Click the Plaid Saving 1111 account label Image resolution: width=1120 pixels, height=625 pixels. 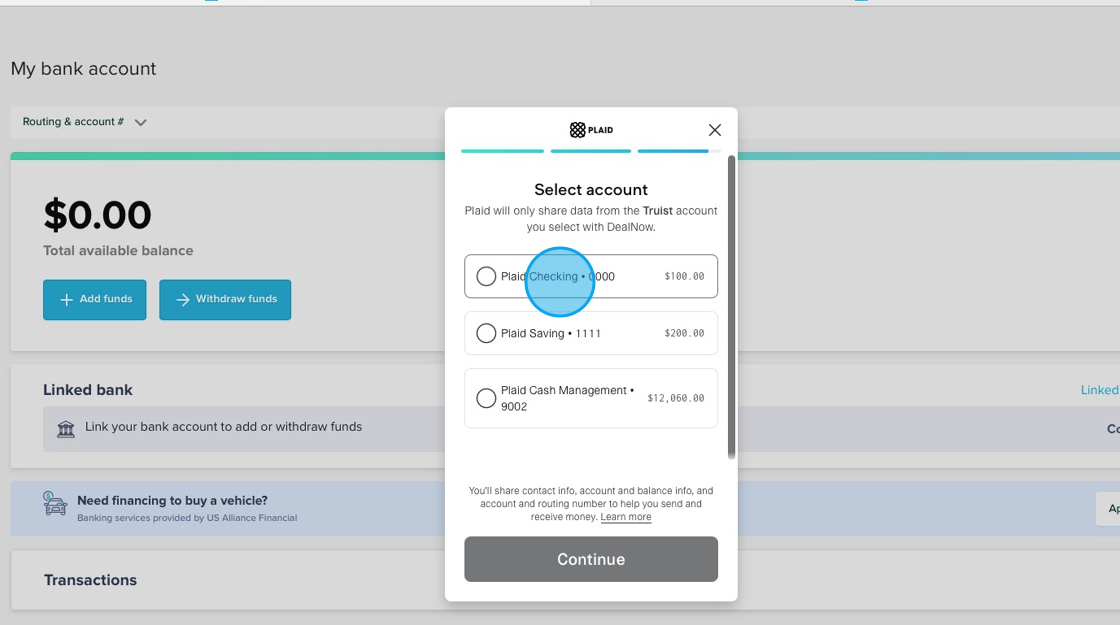tap(550, 334)
